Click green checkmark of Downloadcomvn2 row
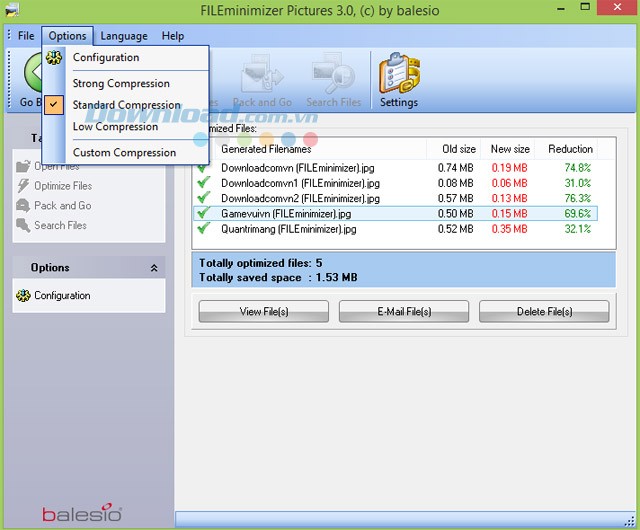Screen dimensions: 640x530 [203, 197]
